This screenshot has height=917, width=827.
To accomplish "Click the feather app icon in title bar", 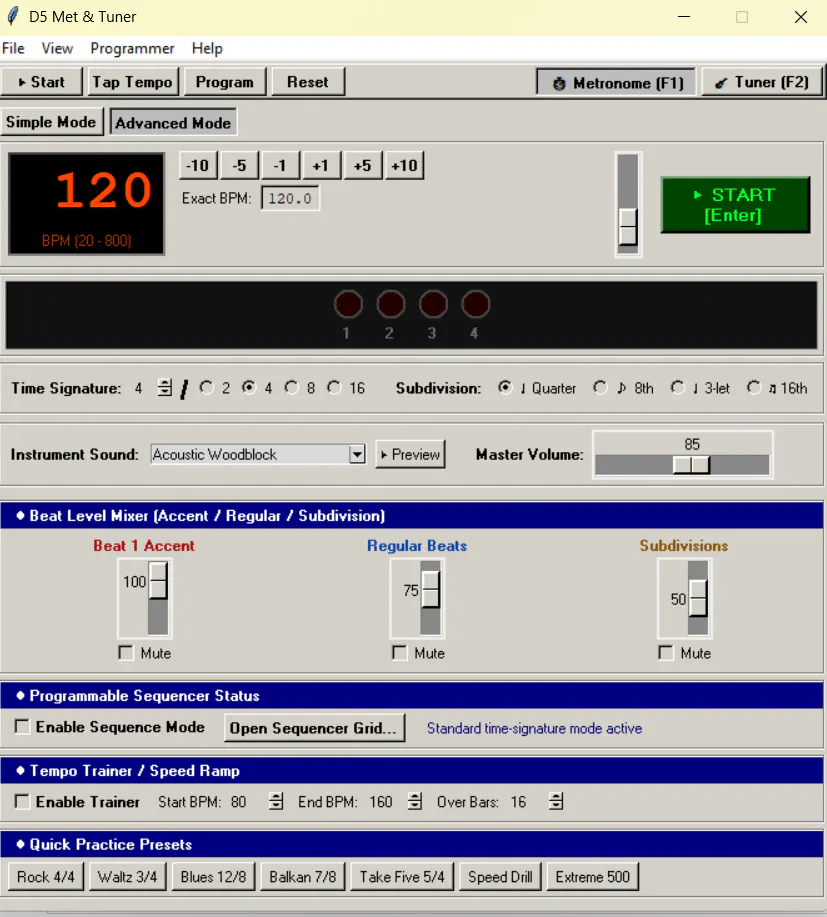I will [x=13, y=16].
